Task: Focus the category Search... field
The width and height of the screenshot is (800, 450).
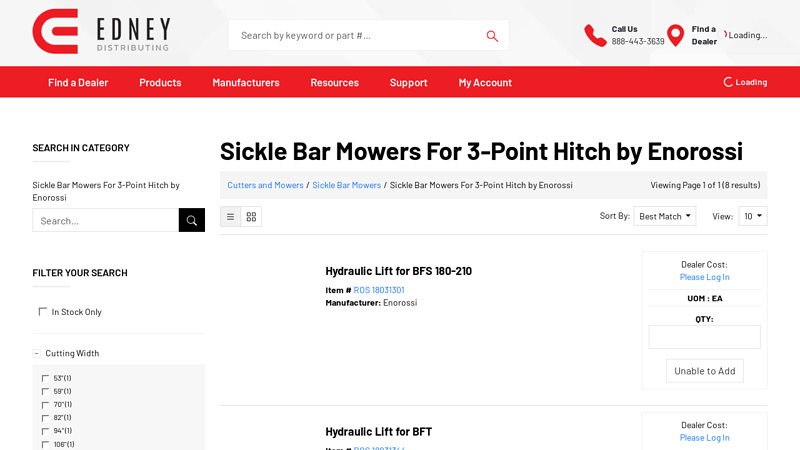Action: point(106,220)
